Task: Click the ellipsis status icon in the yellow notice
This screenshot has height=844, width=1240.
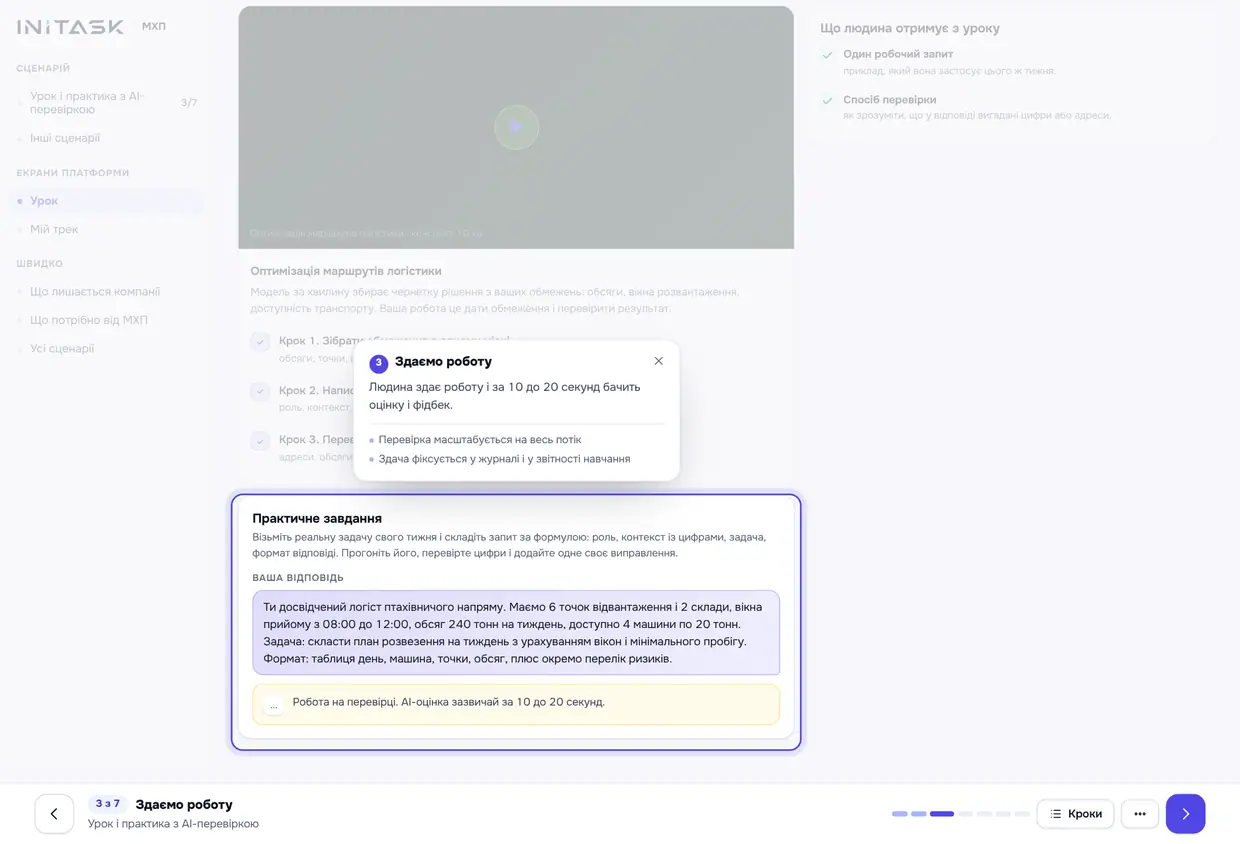Action: [x=274, y=704]
